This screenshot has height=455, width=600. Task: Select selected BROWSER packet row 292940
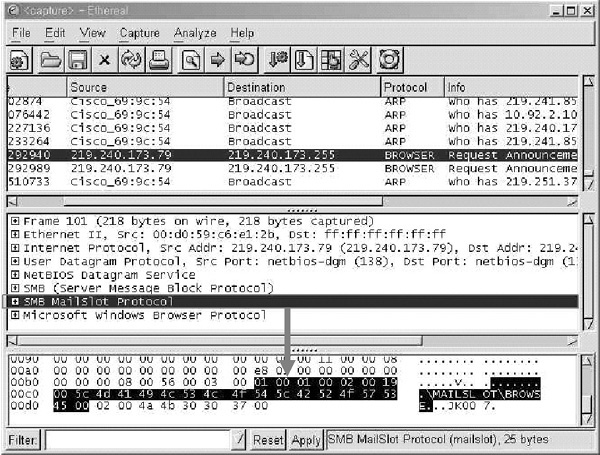pyautogui.click(x=292, y=155)
